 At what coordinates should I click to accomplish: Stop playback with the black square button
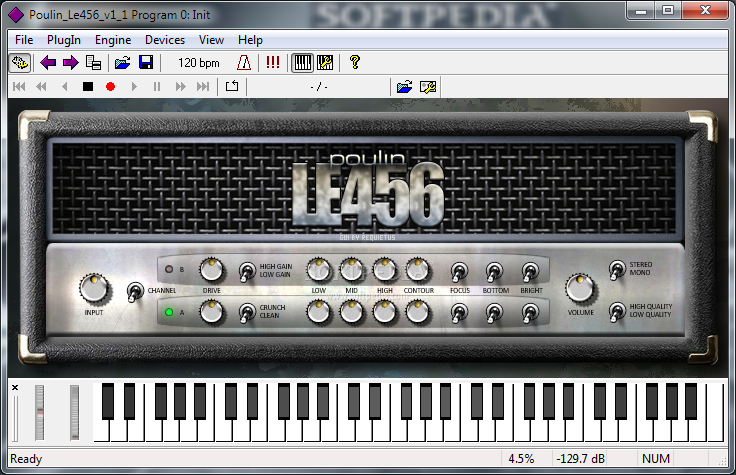click(x=88, y=86)
